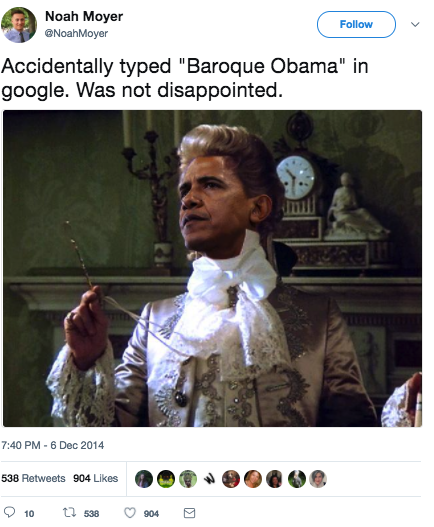This screenshot has height=527, width=434.
Task: View the 904 Likes list
Action: (95, 478)
